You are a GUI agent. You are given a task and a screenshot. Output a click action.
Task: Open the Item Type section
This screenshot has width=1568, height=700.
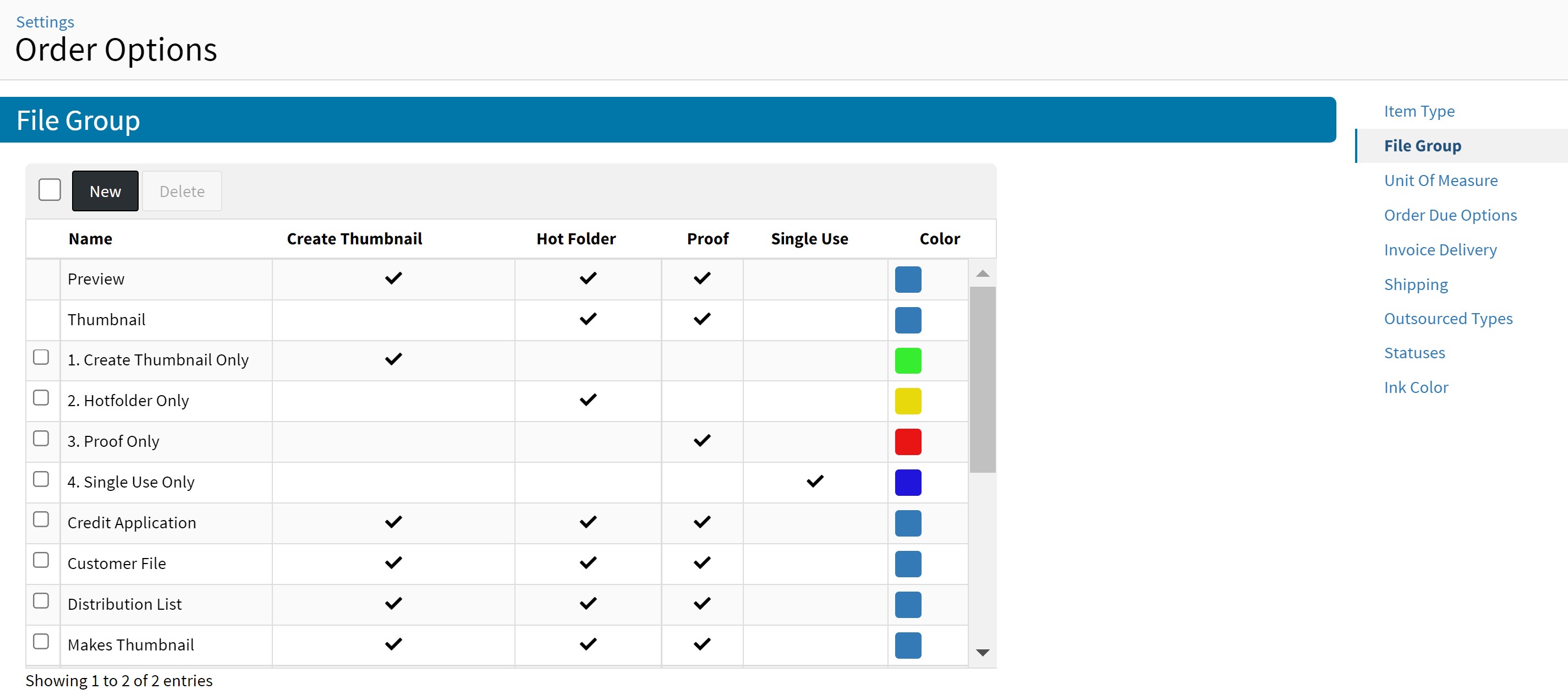click(x=1418, y=111)
